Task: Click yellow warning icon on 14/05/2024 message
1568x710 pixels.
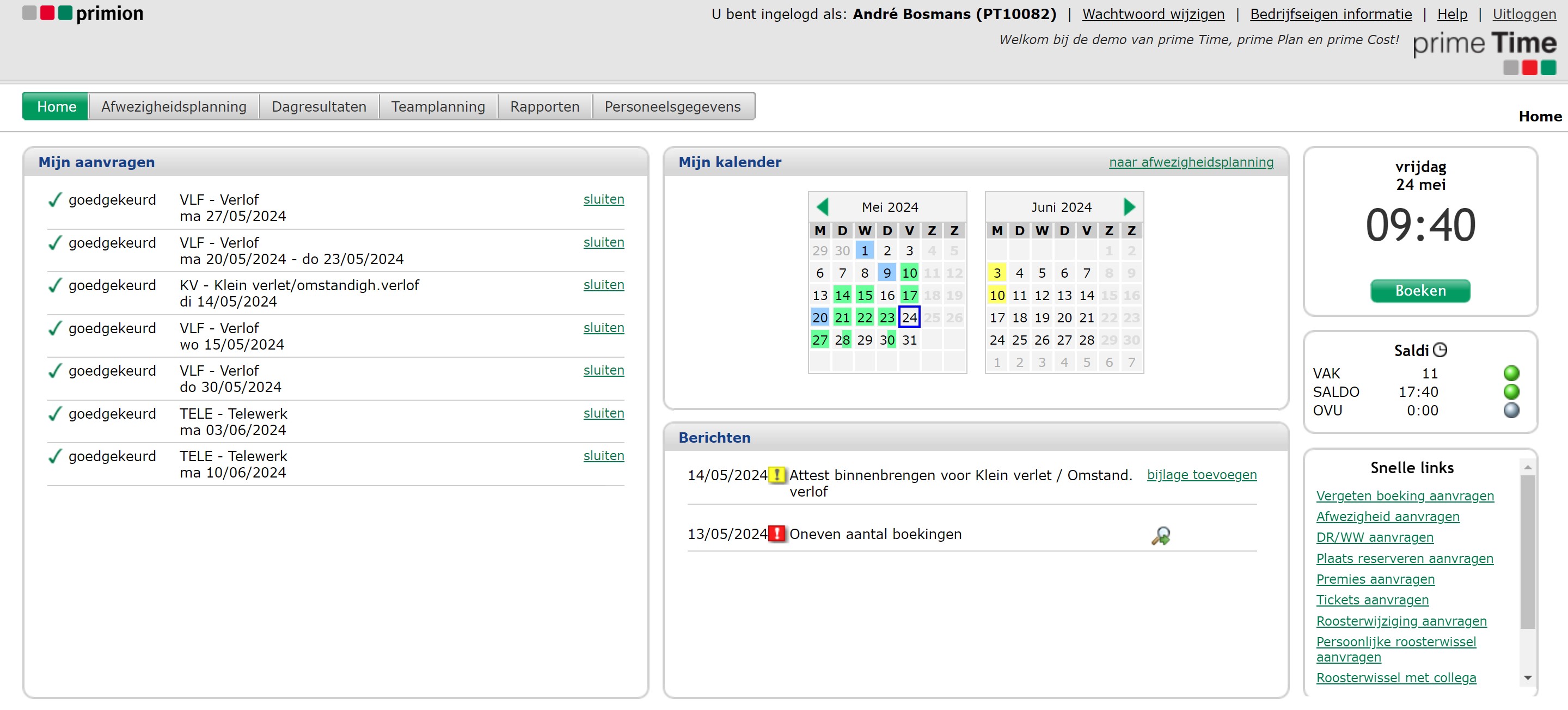Action: coord(777,475)
